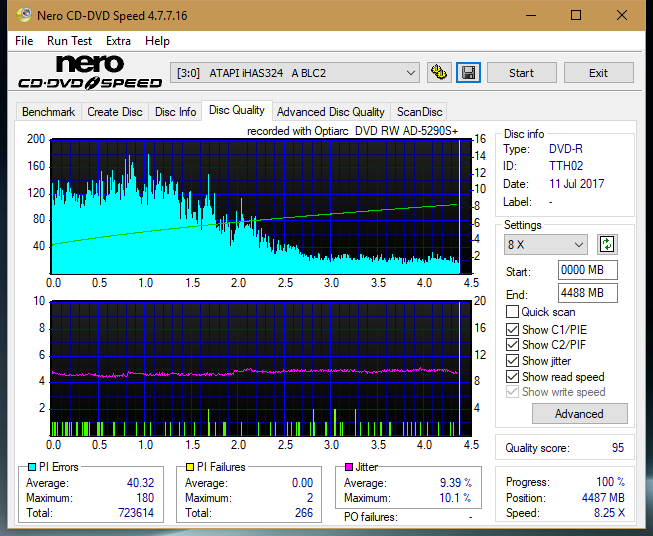Click the Jitter average 9.39 %
The image size is (653, 536).
(456, 483)
